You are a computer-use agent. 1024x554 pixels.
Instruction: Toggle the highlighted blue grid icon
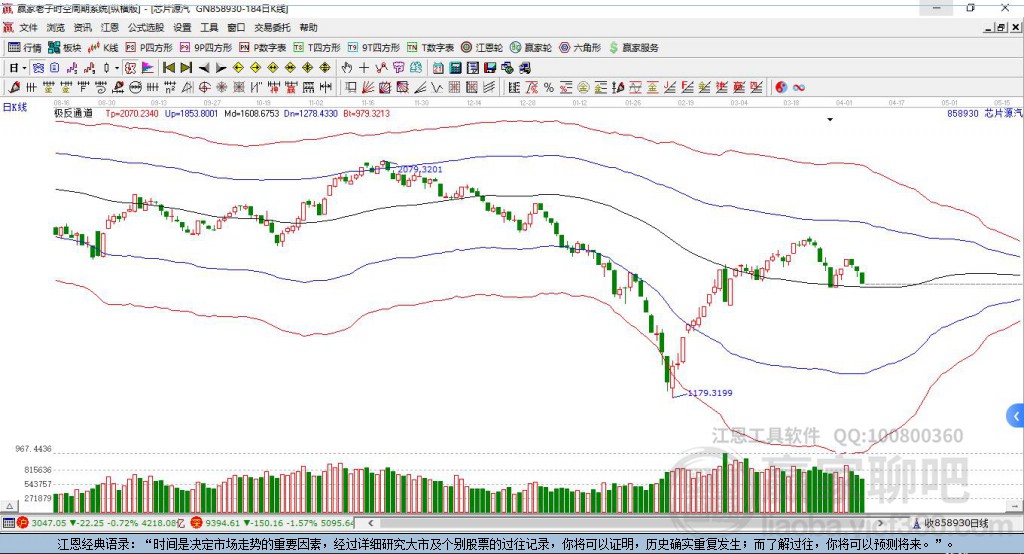coord(39,68)
